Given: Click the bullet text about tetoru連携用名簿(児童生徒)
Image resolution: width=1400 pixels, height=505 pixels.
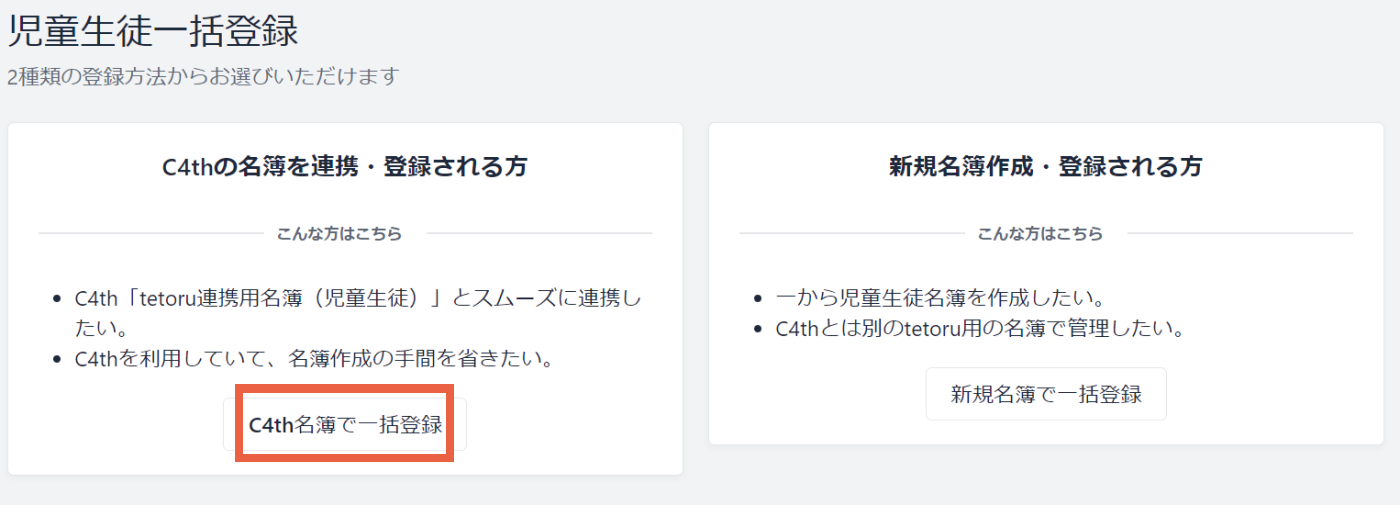Looking at the screenshot, I should (x=358, y=312).
